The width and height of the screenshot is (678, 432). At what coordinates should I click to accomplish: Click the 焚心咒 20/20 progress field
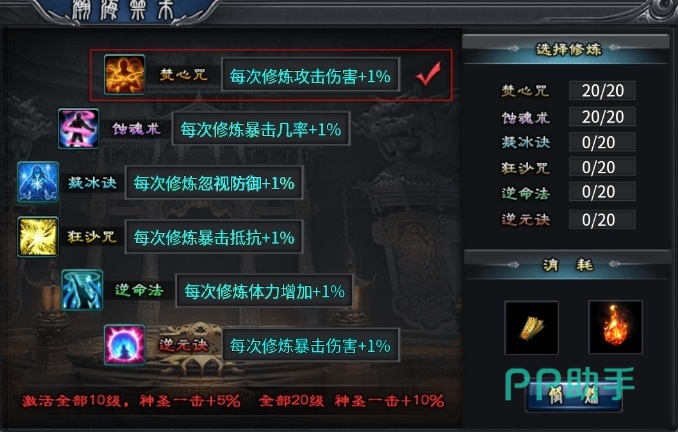pos(602,90)
